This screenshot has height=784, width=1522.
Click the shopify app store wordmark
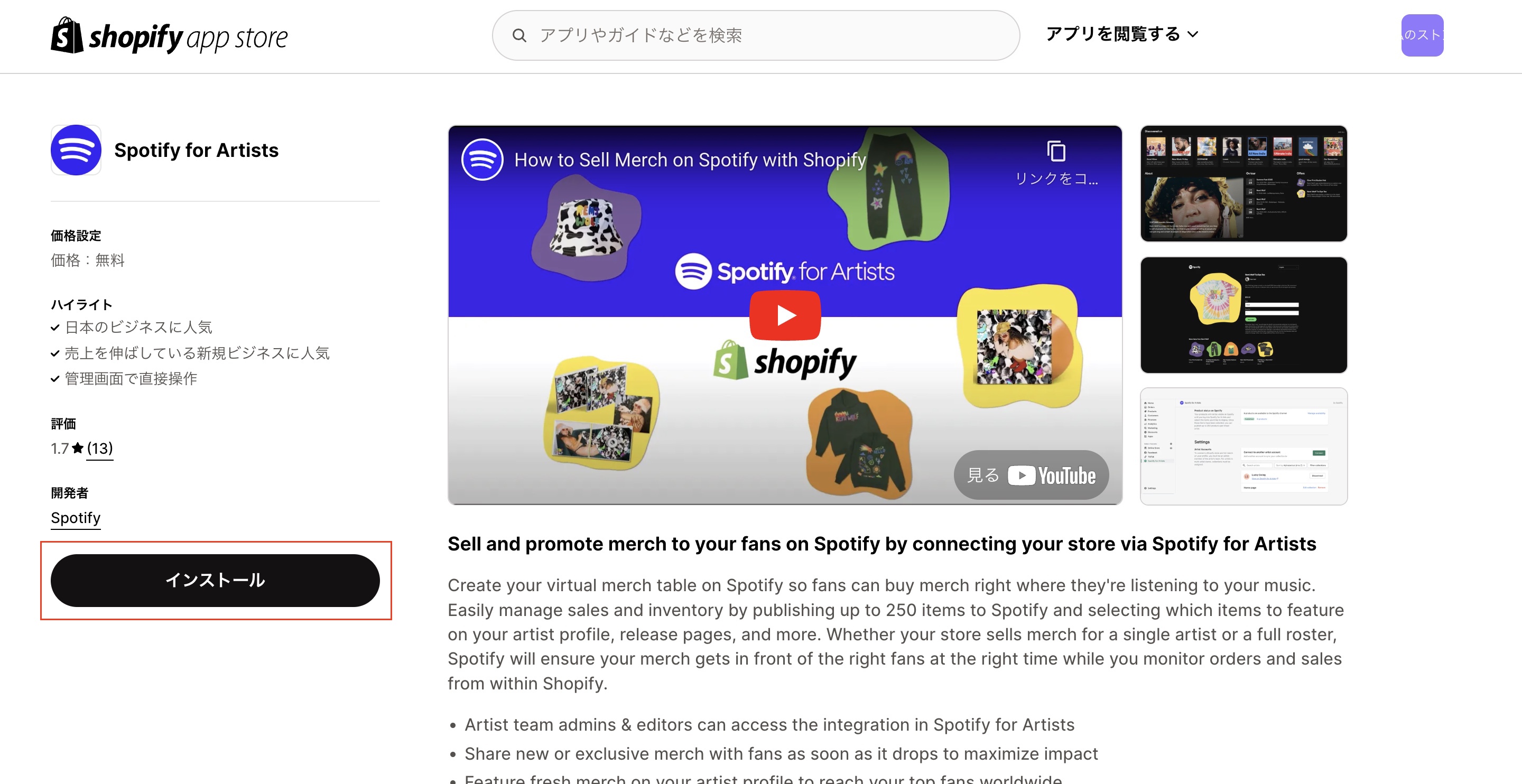[188, 38]
